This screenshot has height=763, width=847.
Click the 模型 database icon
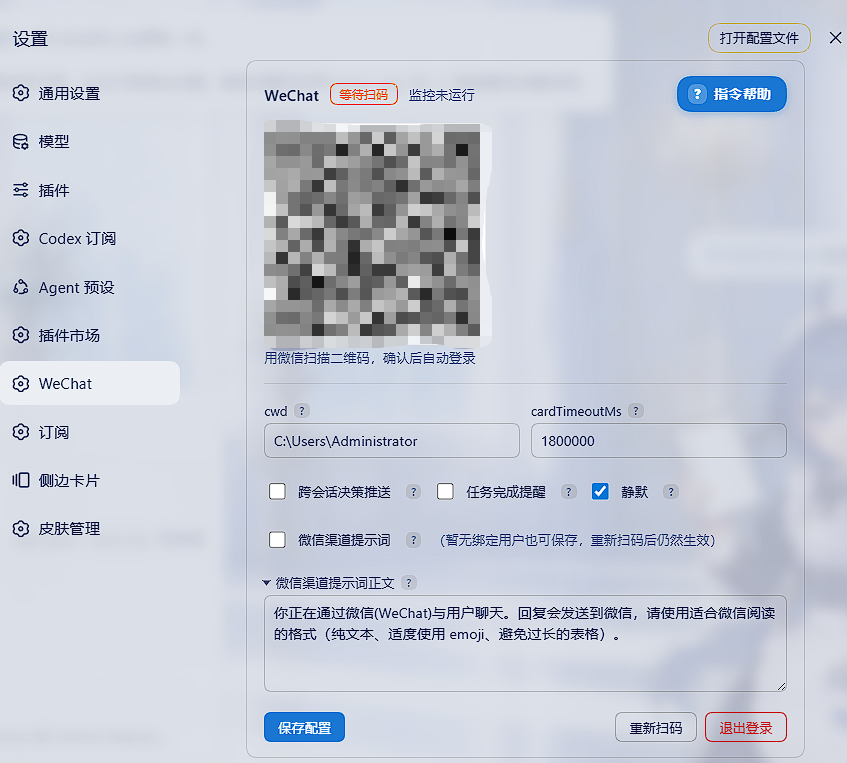pos(21,142)
